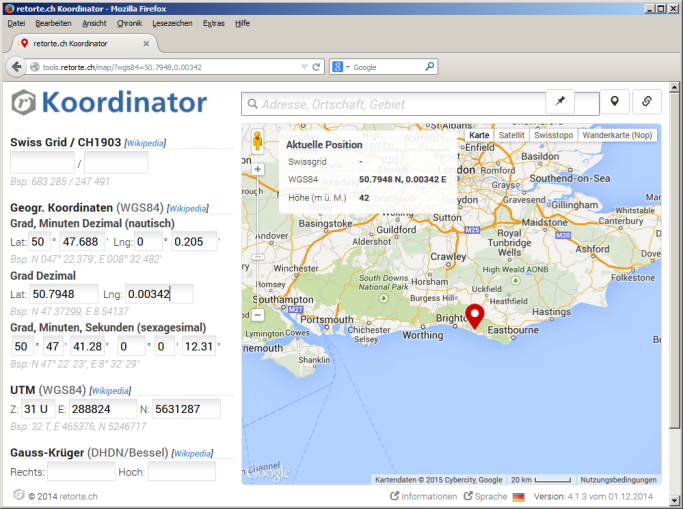
Task: Click the retorte Koordinator logo
Action: pos(109,103)
